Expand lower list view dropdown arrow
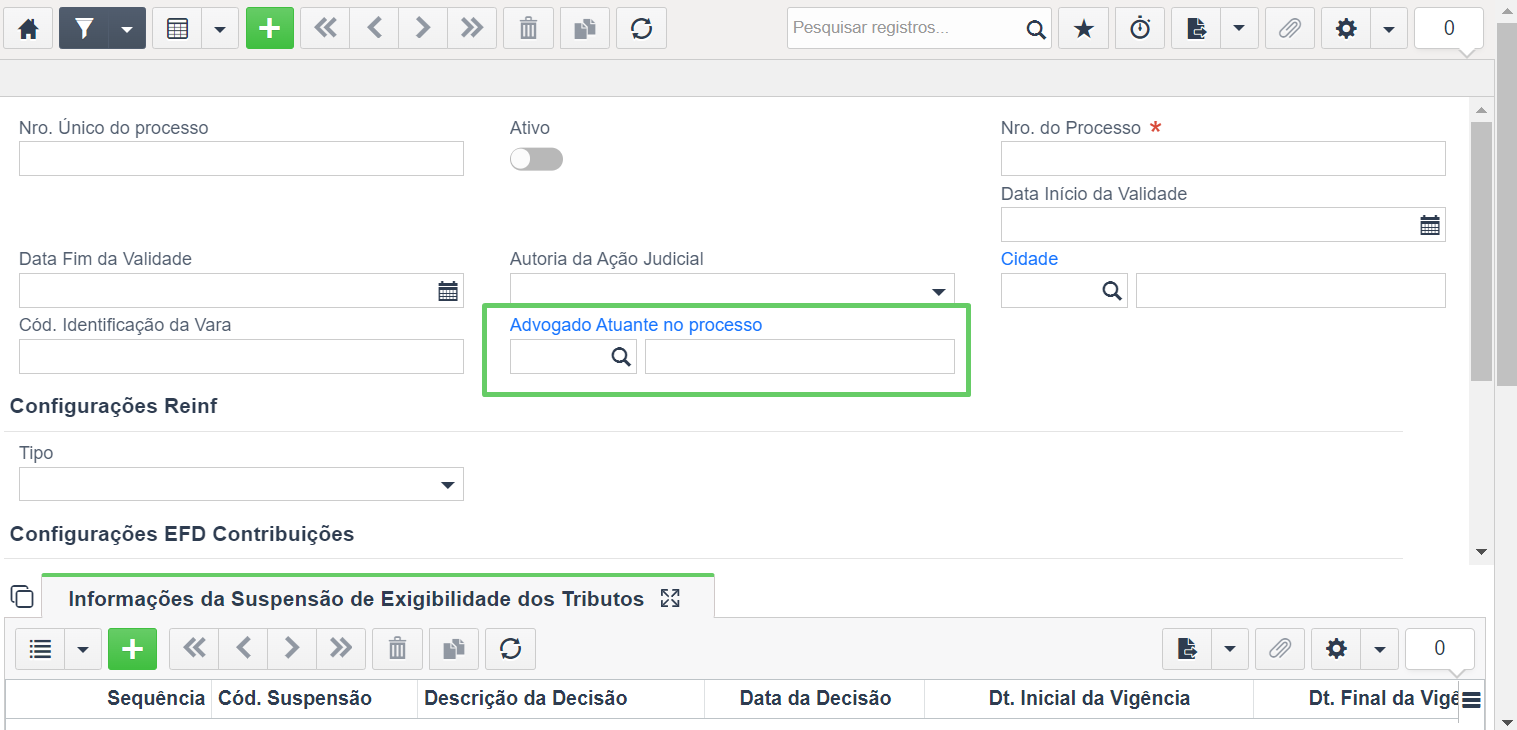Image resolution: width=1517 pixels, height=730 pixels. point(83,649)
